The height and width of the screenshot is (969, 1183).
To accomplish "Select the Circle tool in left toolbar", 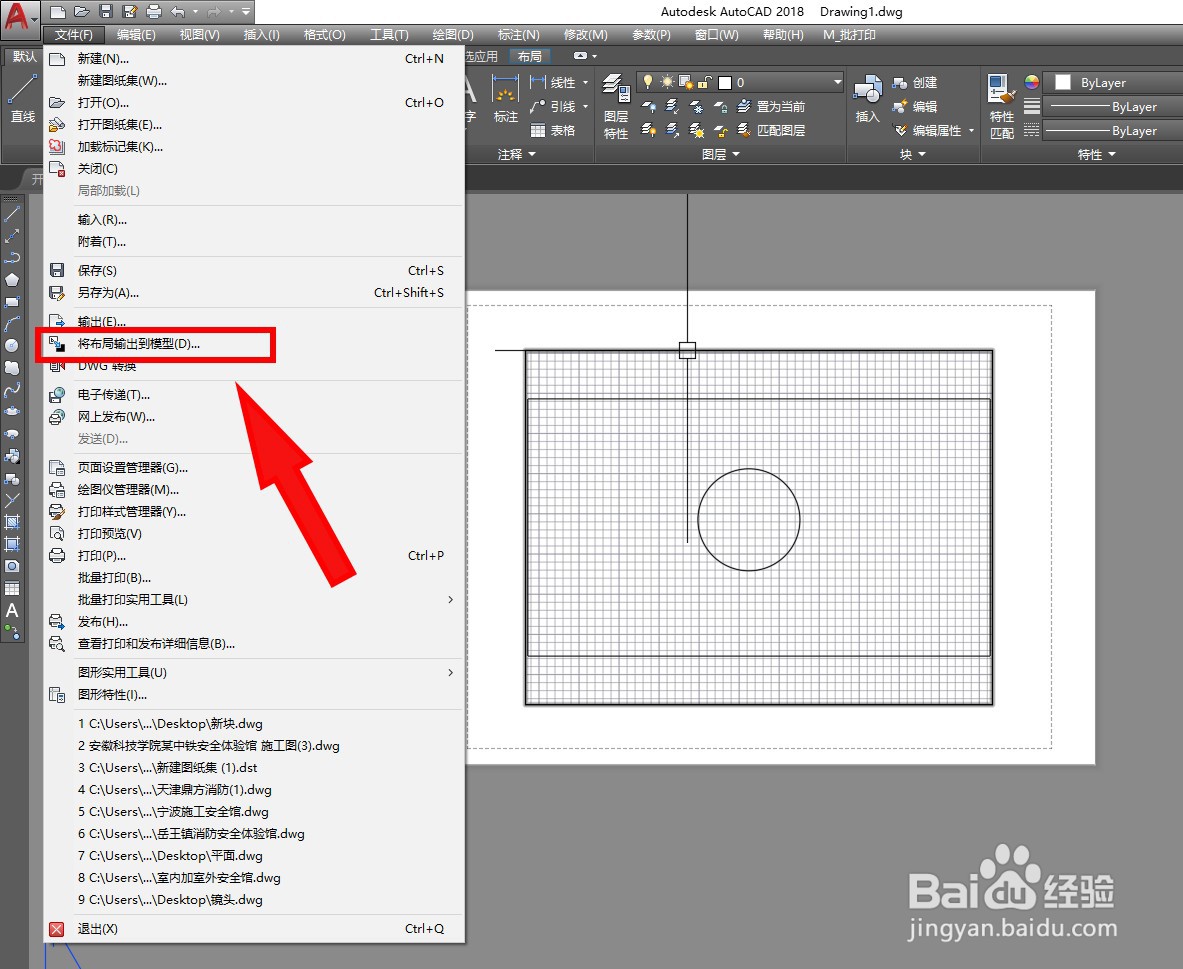I will (12, 346).
